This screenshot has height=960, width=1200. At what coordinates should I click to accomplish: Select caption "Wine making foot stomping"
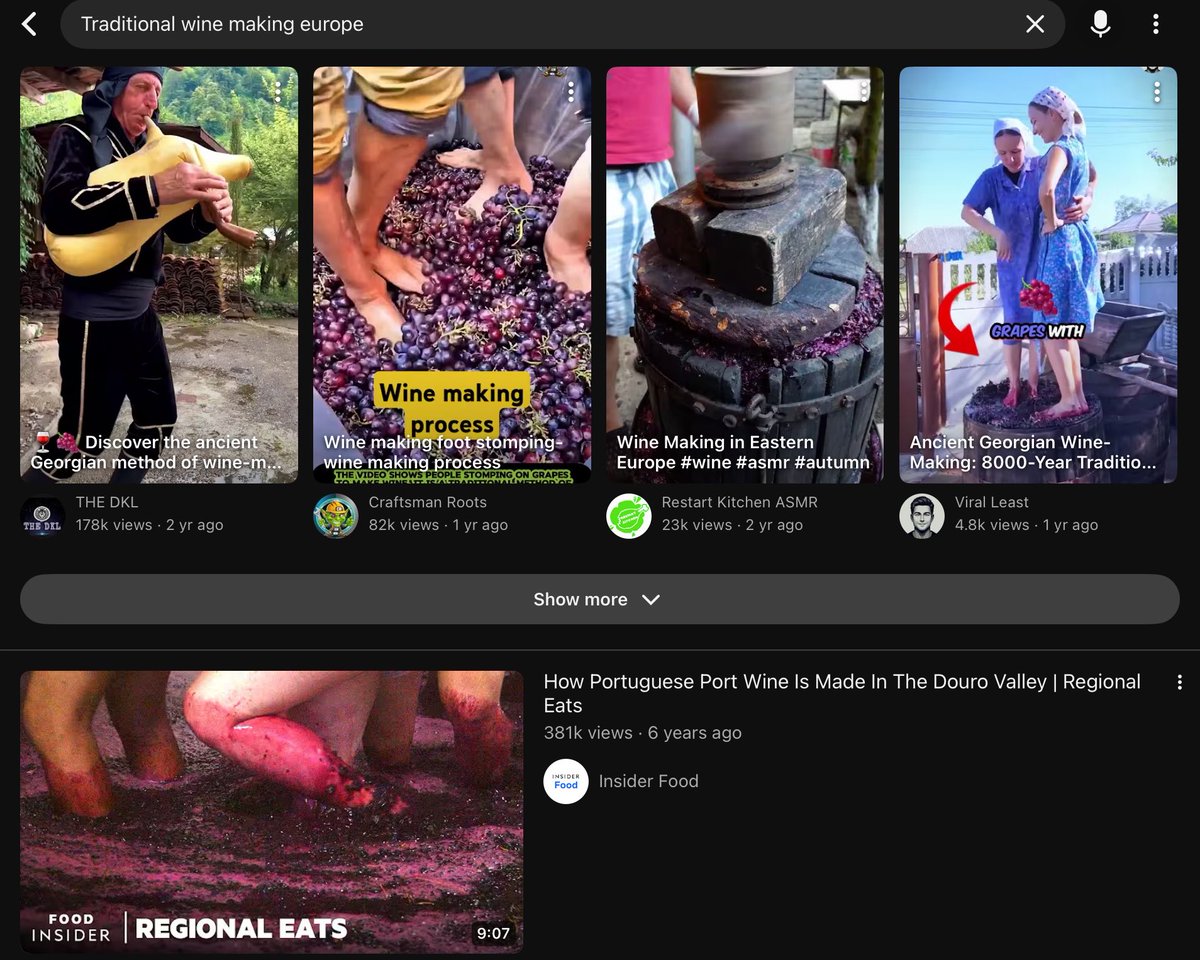pyautogui.click(x=443, y=452)
